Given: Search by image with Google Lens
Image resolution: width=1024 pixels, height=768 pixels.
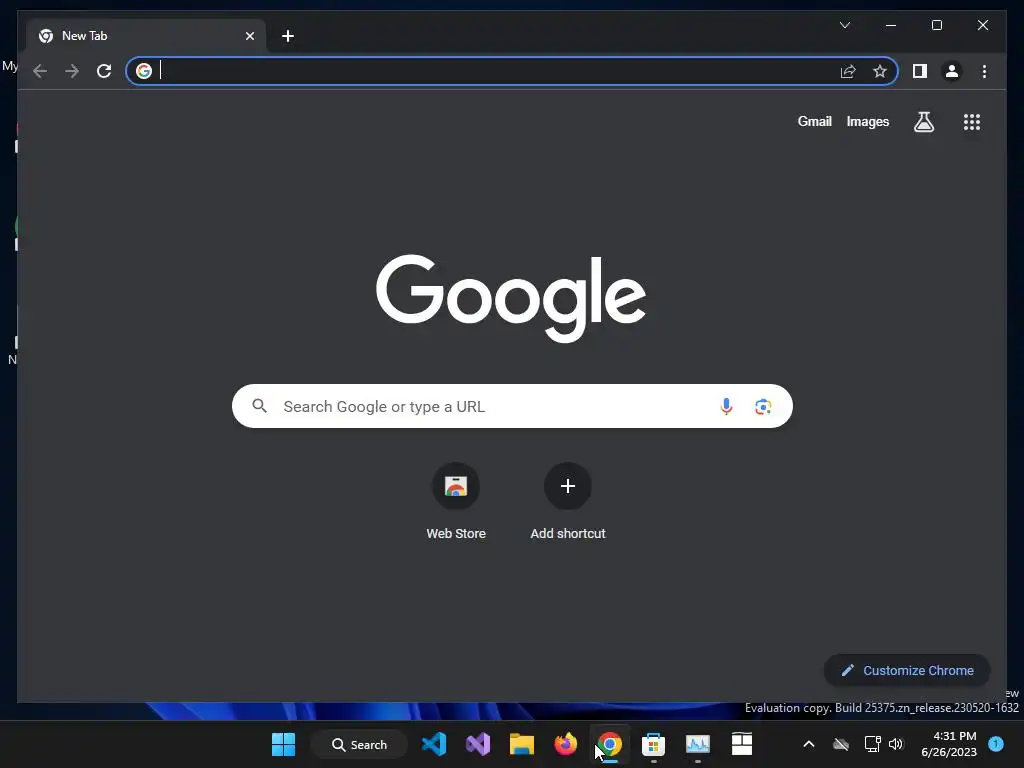Looking at the screenshot, I should coord(763,406).
